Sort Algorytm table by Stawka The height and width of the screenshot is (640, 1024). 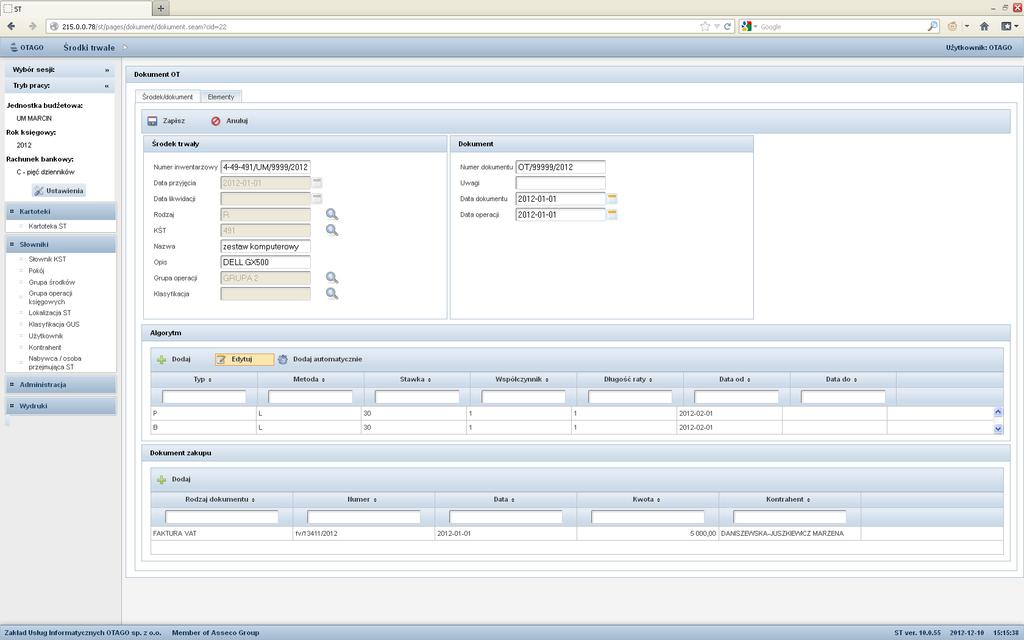pos(415,379)
